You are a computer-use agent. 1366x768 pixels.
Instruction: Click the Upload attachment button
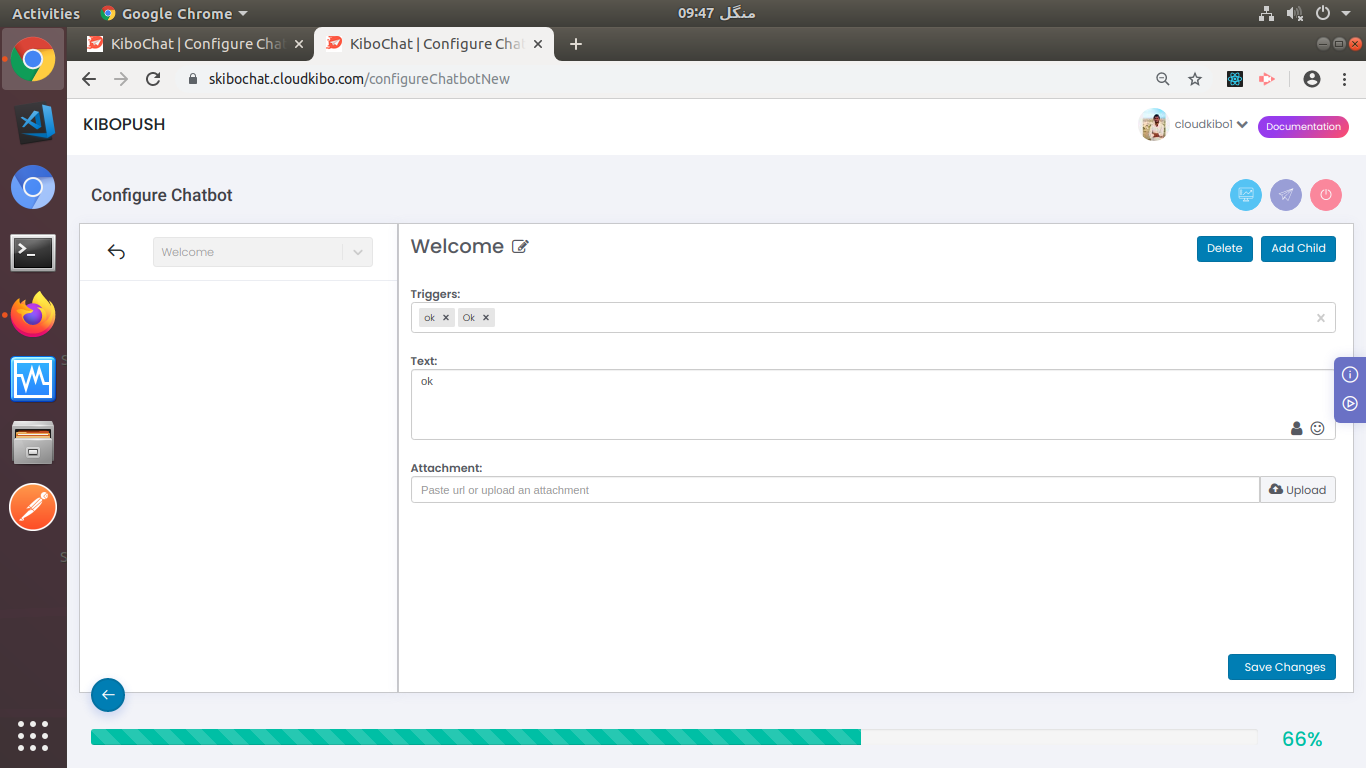click(1297, 490)
